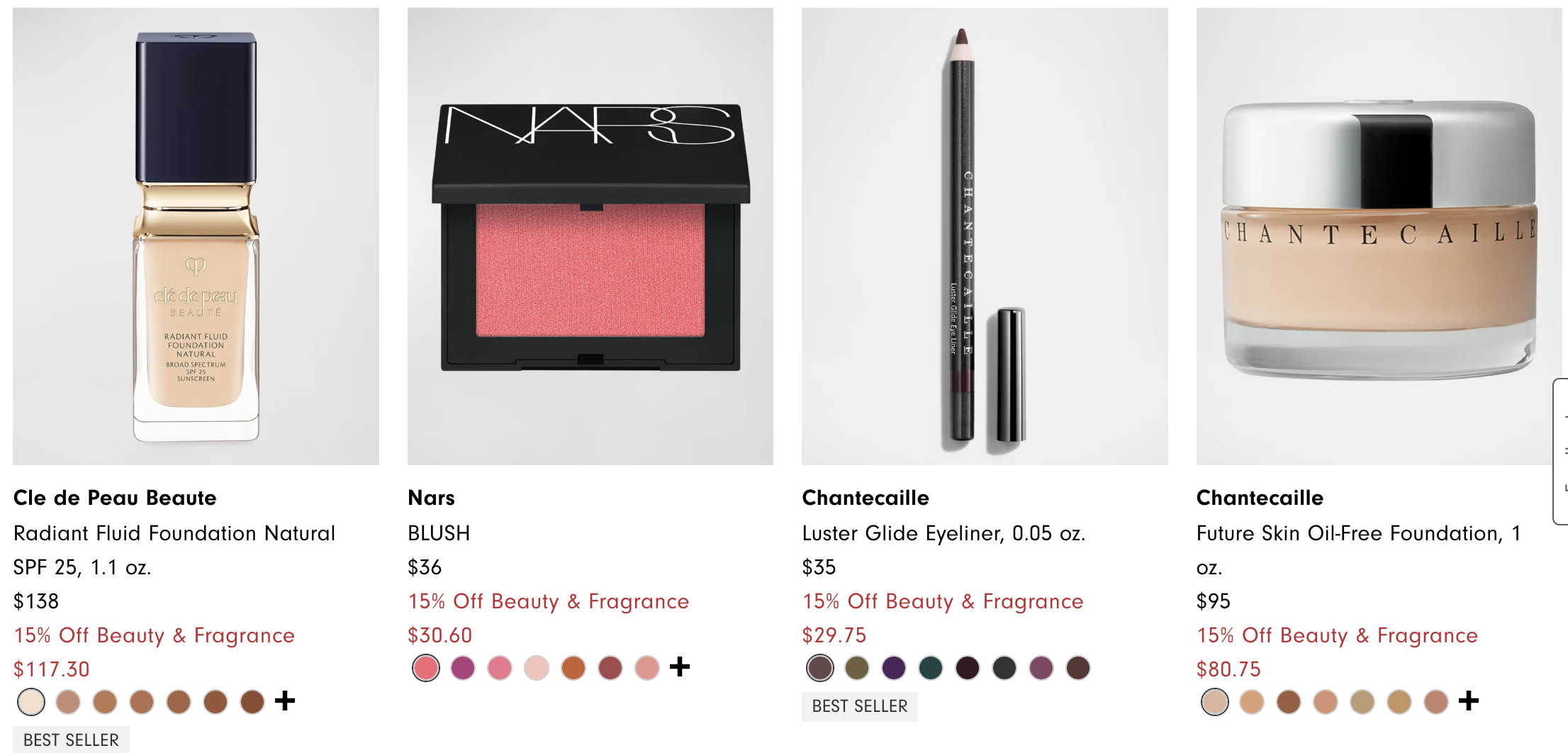The height and width of the screenshot is (753, 1568).
Task: Open the Nars blush product image
Action: [590, 236]
